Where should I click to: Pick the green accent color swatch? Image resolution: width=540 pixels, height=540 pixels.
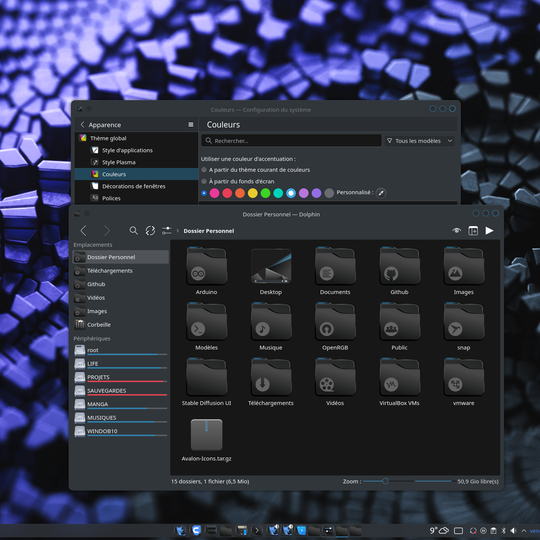pyautogui.click(x=266, y=193)
